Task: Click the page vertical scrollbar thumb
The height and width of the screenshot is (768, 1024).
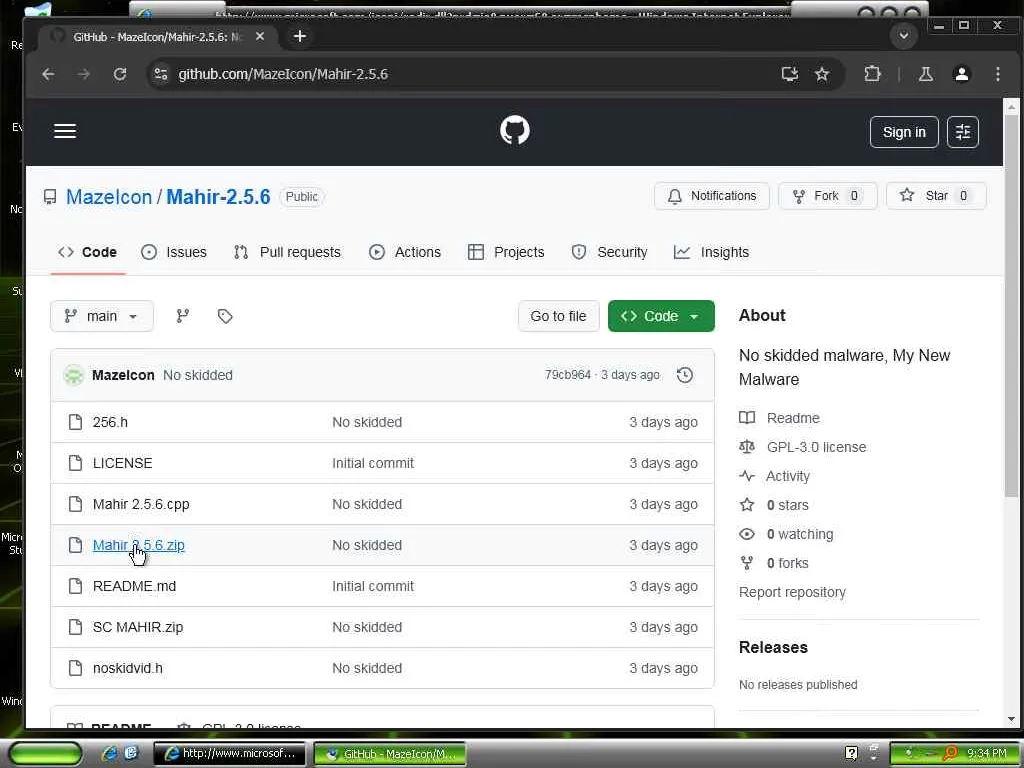Action: [x=1011, y=307]
